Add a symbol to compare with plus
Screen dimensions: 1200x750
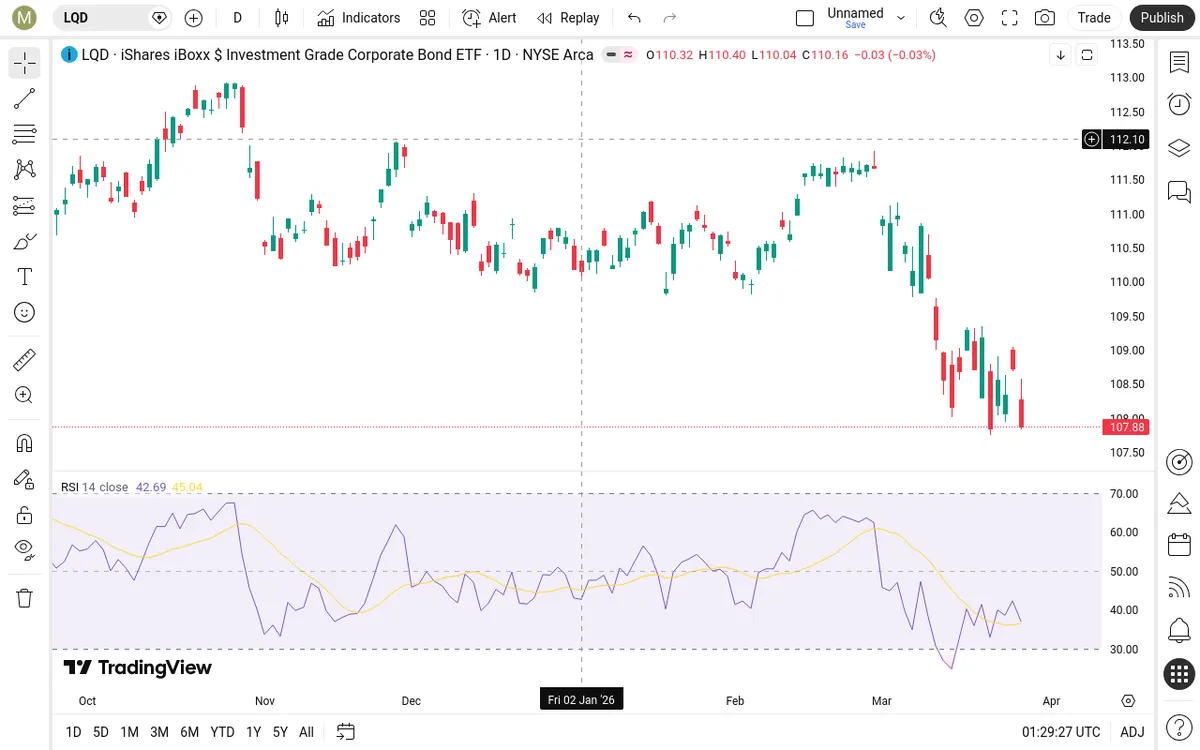click(x=194, y=18)
